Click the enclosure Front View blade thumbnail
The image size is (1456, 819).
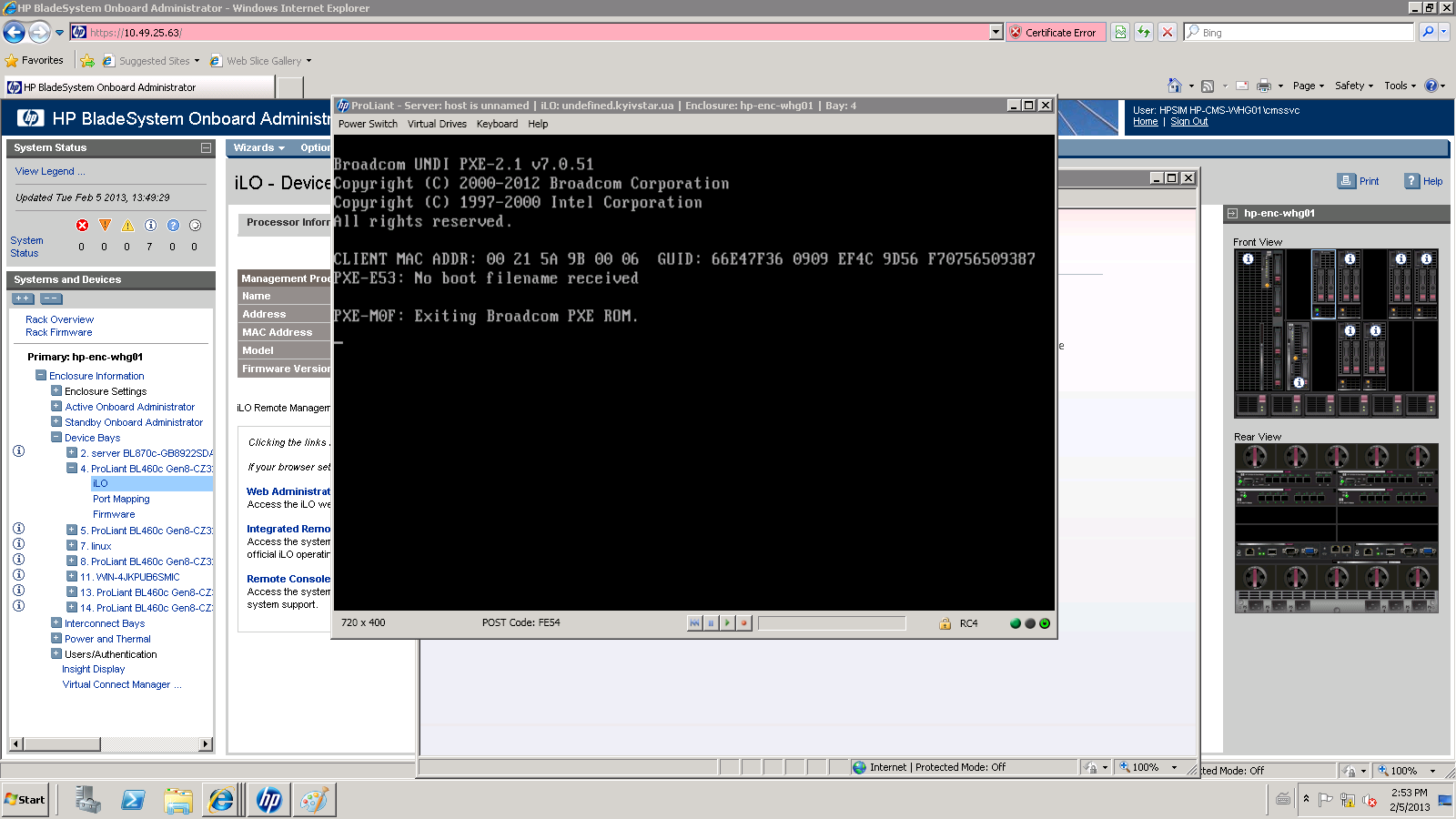click(x=1336, y=333)
